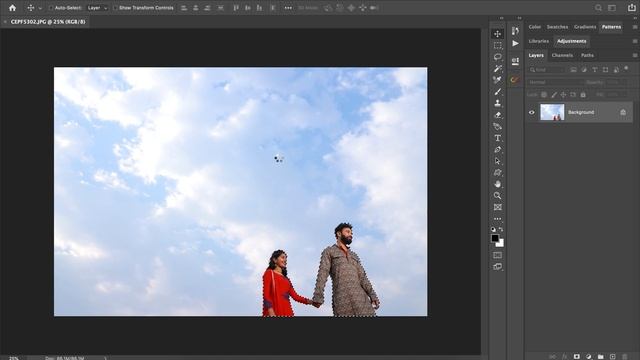Screen dimensions: 640x360
Task: Select the custom Shape tool
Action: [x=497, y=173]
